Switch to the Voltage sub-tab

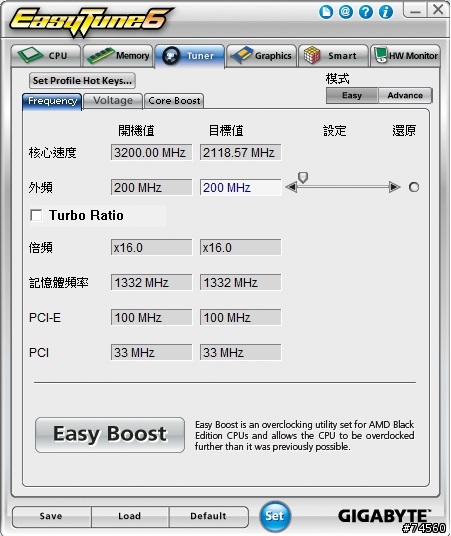pos(113,101)
